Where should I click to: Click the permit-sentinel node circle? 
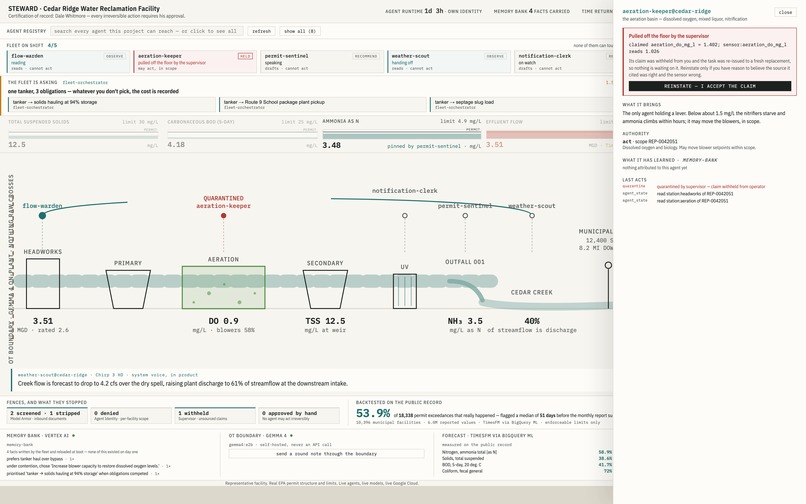pyautogui.click(x=465, y=215)
